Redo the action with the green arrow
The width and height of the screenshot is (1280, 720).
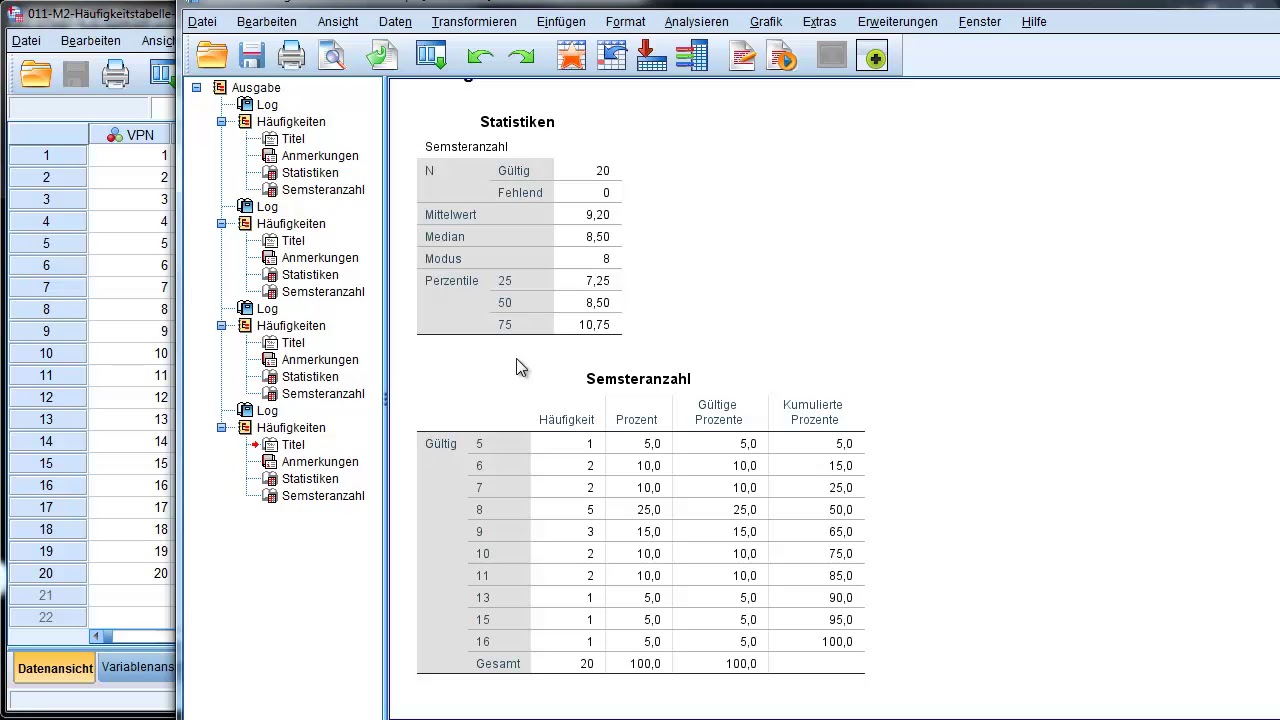point(521,57)
